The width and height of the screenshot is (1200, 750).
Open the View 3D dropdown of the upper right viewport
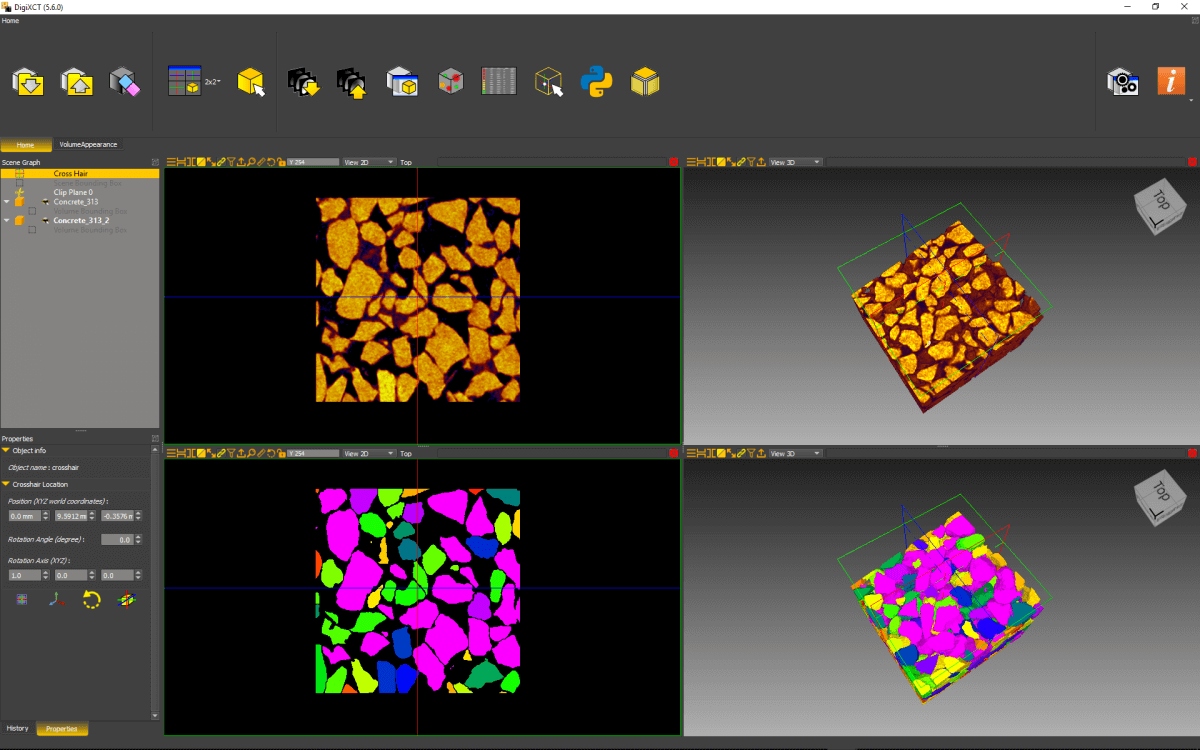click(x=795, y=161)
